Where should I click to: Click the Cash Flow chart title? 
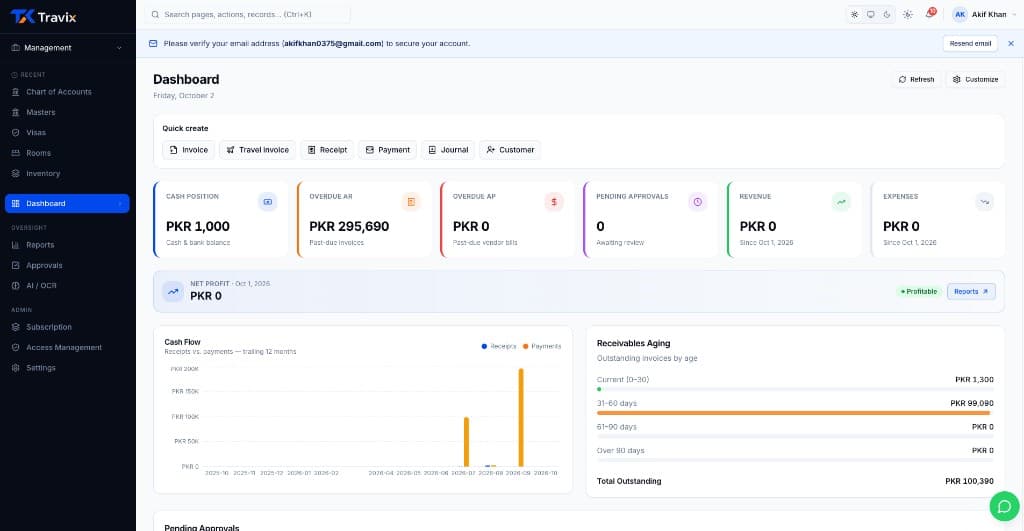tap(182, 342)
